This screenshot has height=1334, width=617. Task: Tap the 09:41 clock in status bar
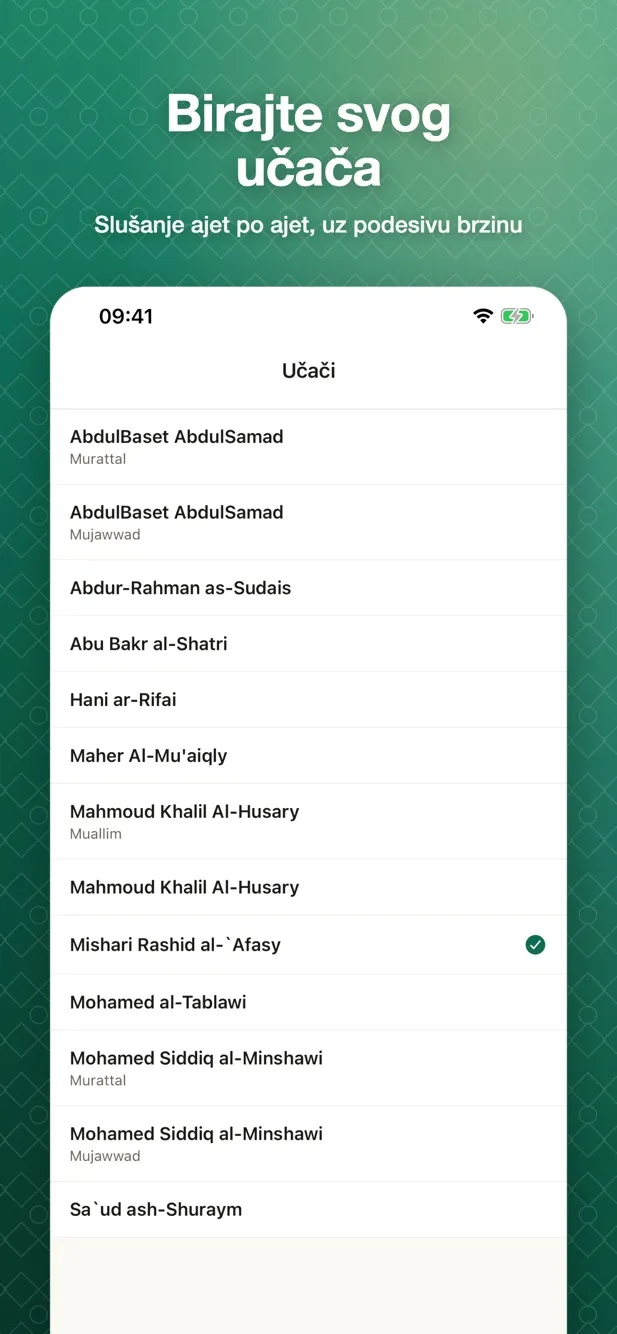point(126,316)
